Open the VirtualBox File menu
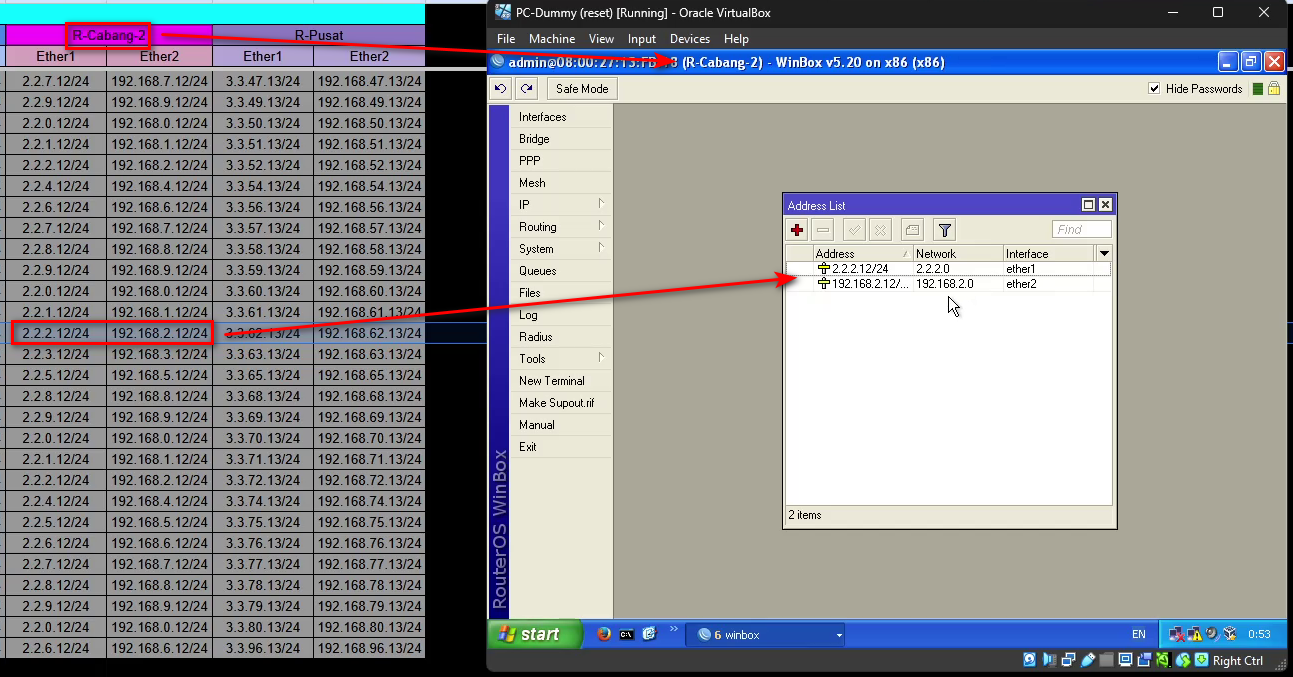Screen dimensions: 1293x677 [x=506, y=39]
